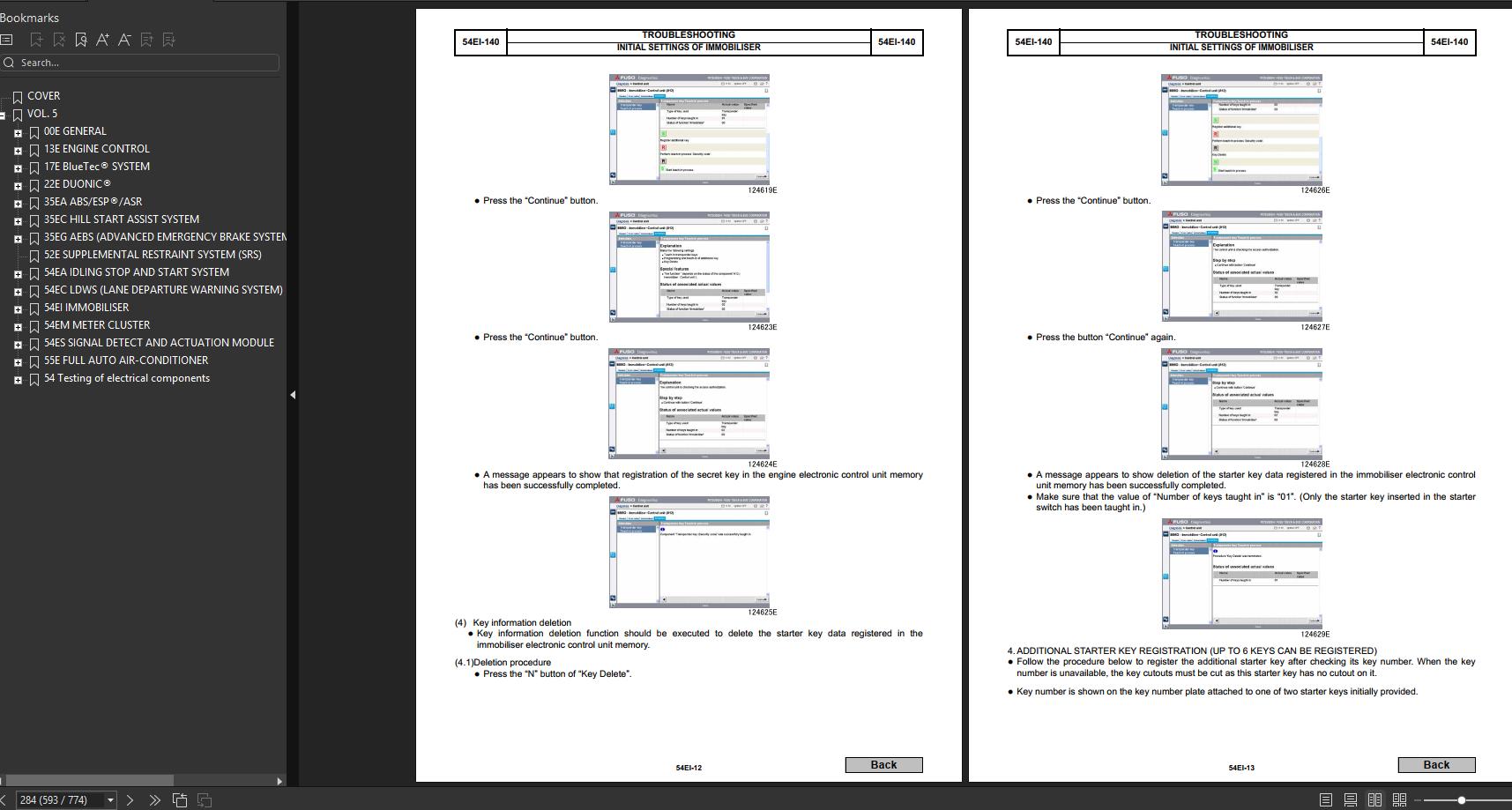Click screenshot figure 124629E
Image resolution: width=1512 pixels, height=810 pixels.
1241,574
